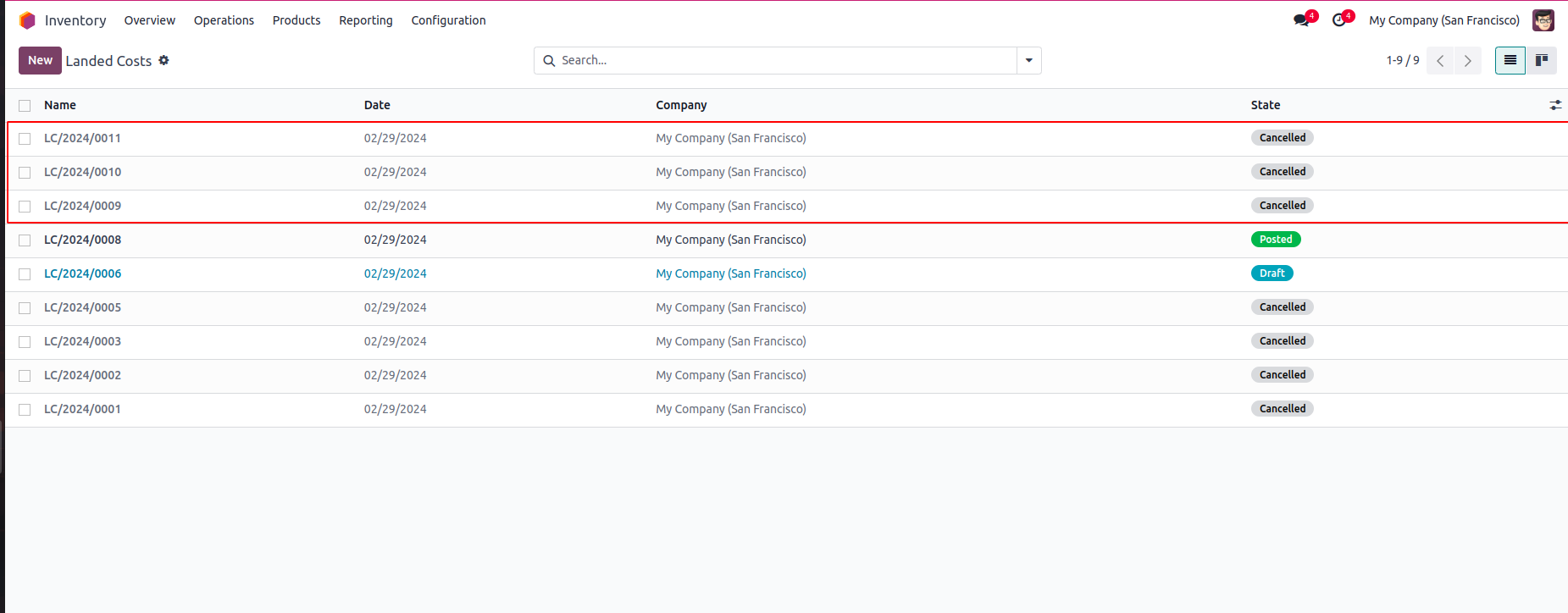This screenshot has width=1568, height=613.
Task: Open the company switcher My Company (San Francisco)
Action: [1443, 20]
